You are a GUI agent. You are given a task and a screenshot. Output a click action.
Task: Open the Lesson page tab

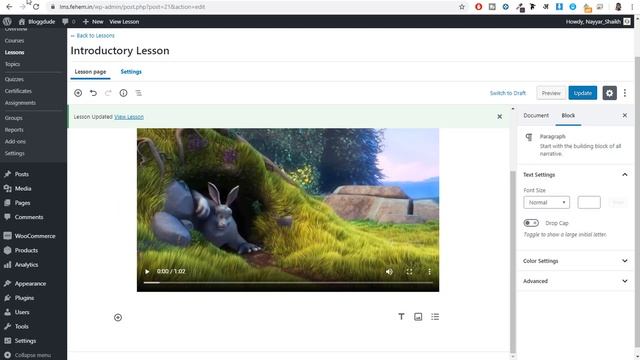click(90, 72)
